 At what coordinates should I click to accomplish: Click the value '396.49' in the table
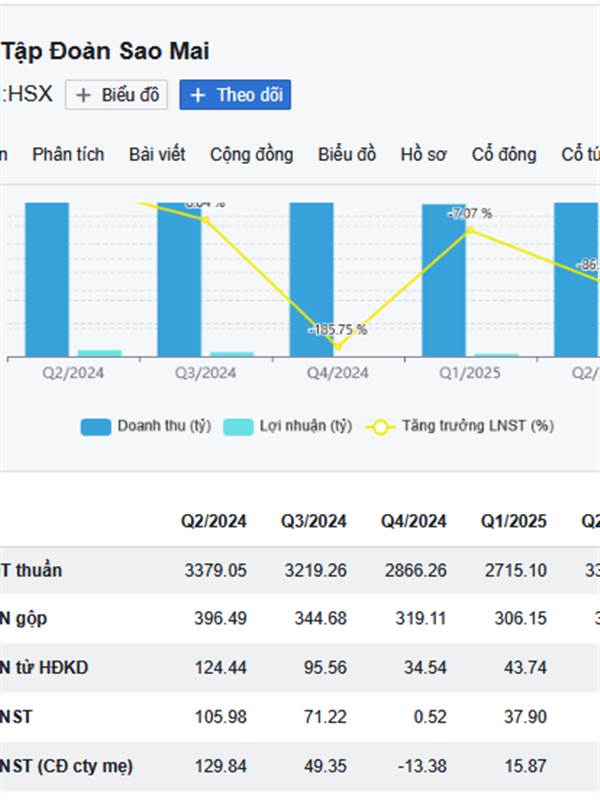pyautogui.click(x=220, y=619)
